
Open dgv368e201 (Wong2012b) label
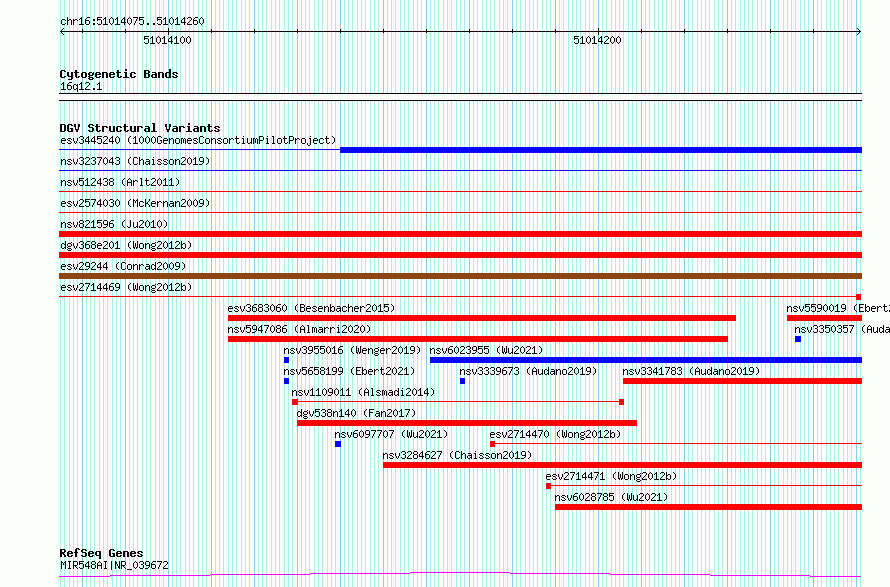tap(126, 245)
